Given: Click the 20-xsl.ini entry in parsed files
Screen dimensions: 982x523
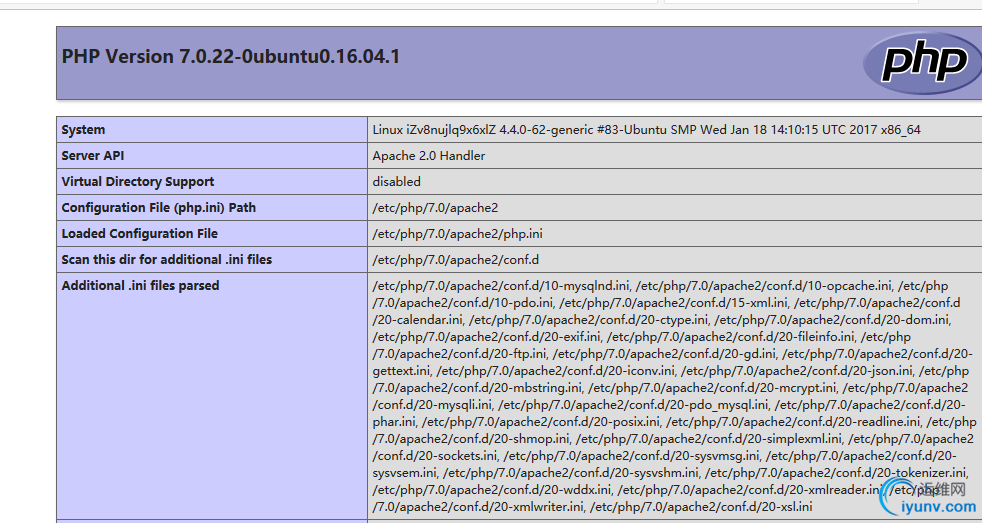Looking at the screenshot, I should click(701, 506).
